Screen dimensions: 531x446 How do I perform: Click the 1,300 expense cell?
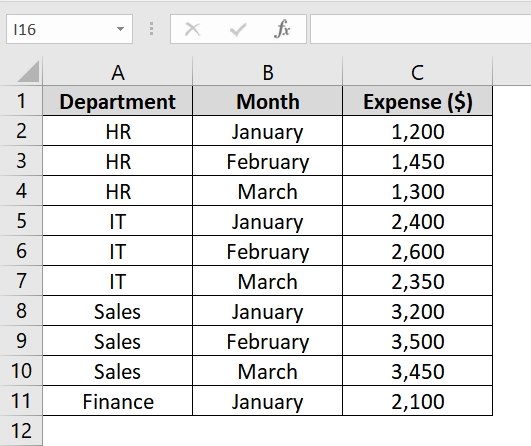tap(418, 191)
